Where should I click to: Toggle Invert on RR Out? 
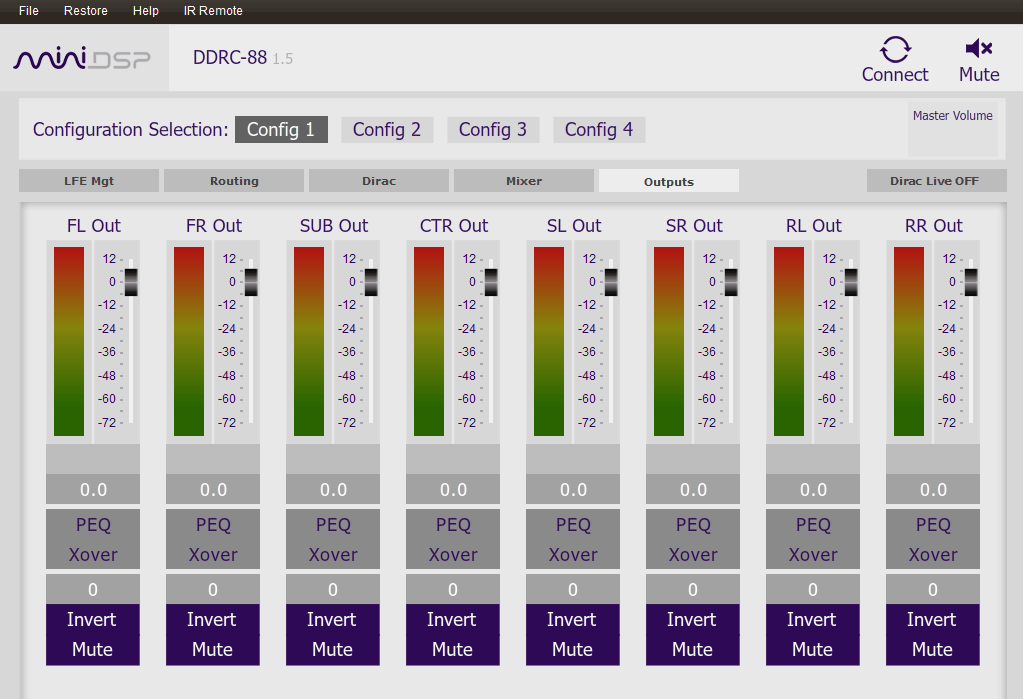[933, 619]
